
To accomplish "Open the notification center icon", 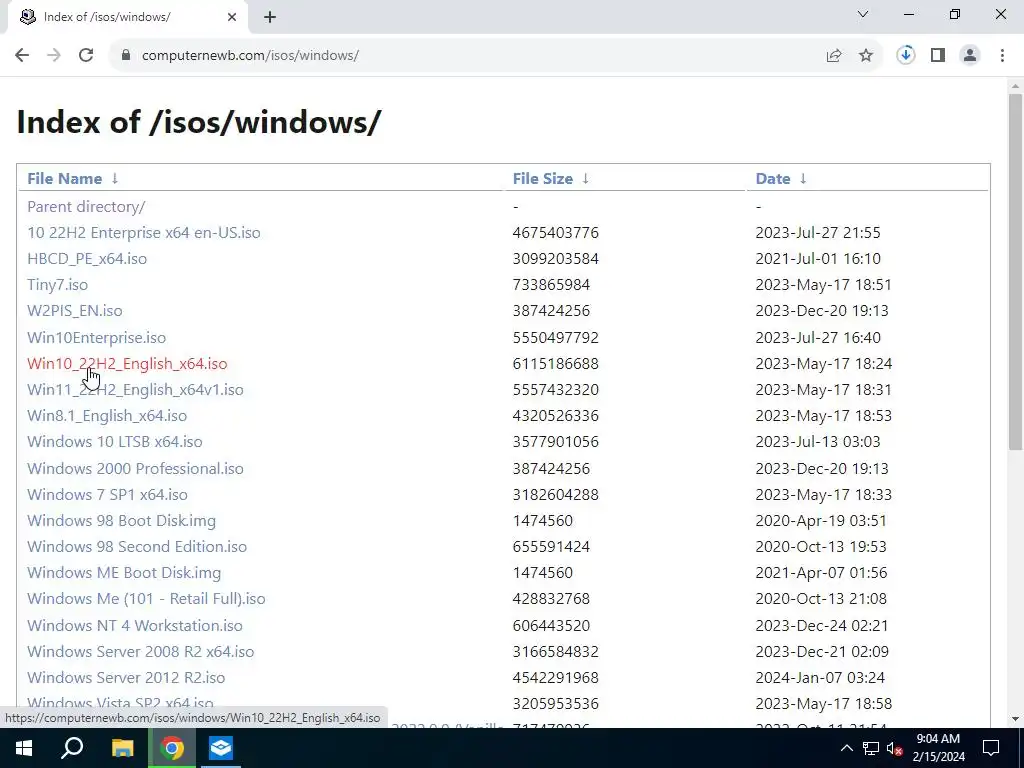I will 991,748.
